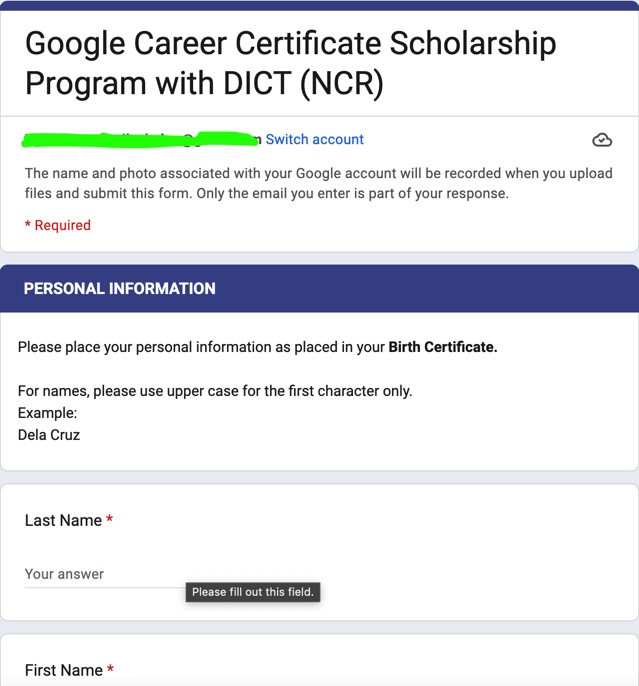Image resolution: width=639 pixels, height=686 pixels.
Task: Select the PERSONAL INFORMATION section header
Action: [x=319, y=288]
